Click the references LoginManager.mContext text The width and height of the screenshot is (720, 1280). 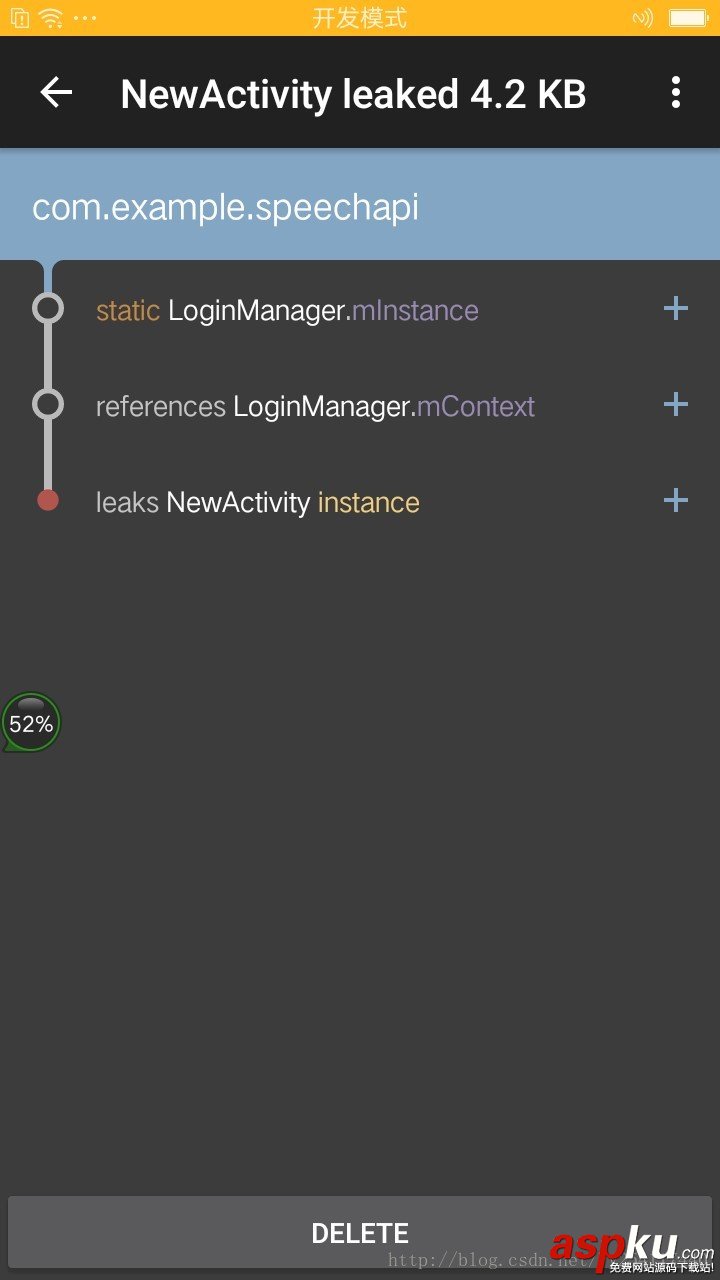[315, 407]
